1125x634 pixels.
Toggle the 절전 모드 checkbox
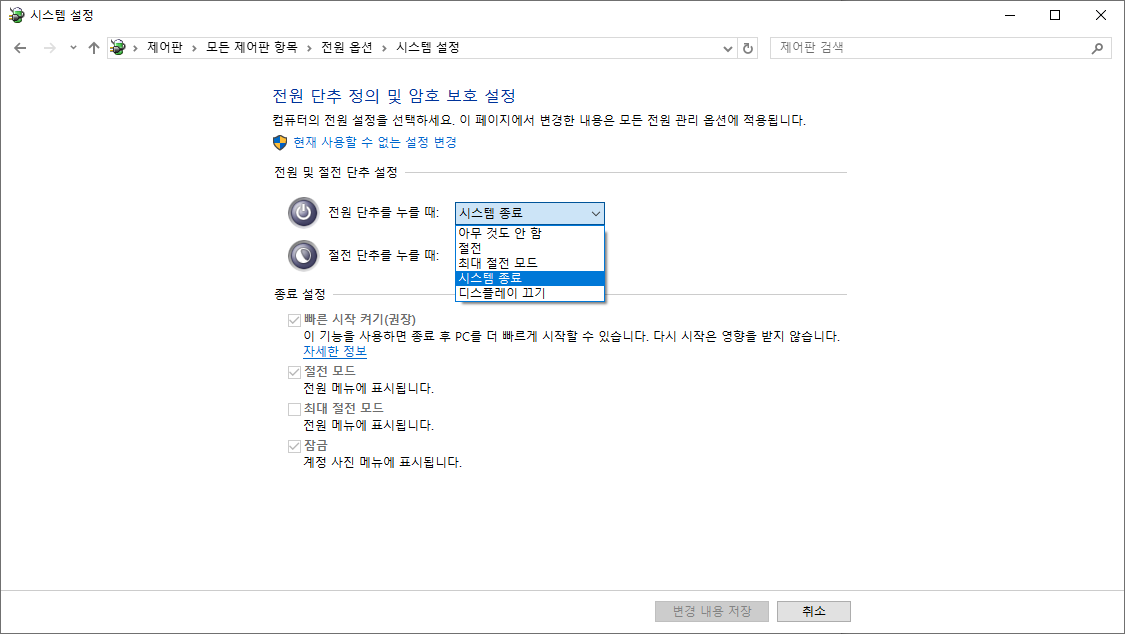(294, 372)
